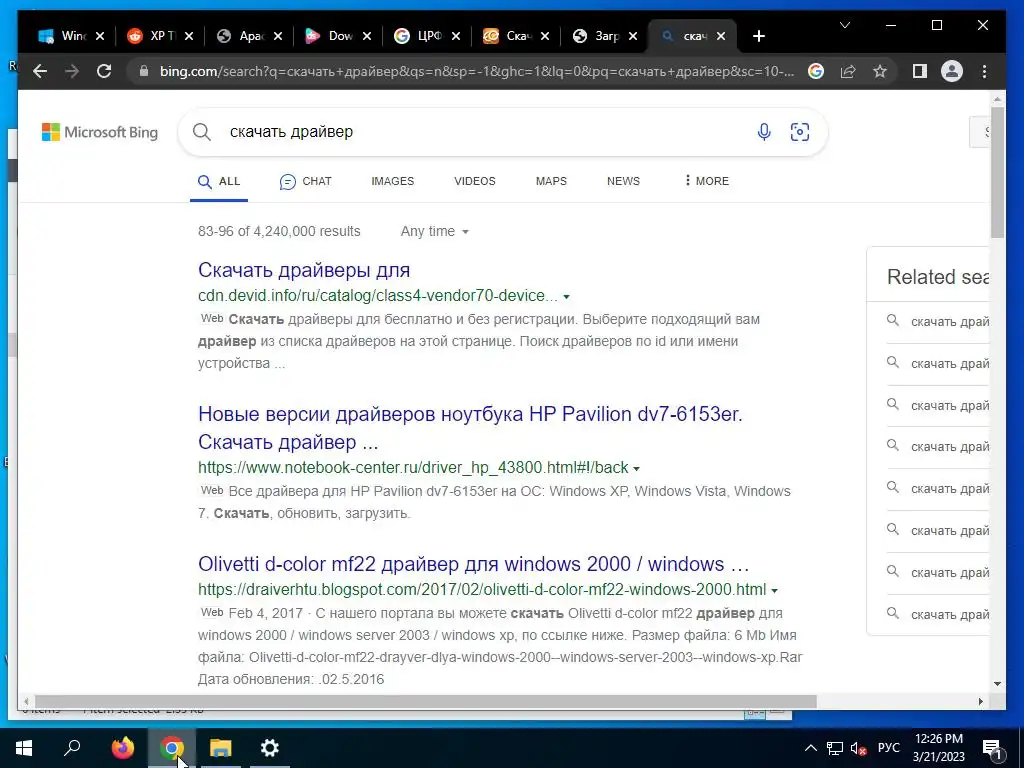Click the Chrome back arrow
The width and height of the screenshot is (1024, 768).
40,71
